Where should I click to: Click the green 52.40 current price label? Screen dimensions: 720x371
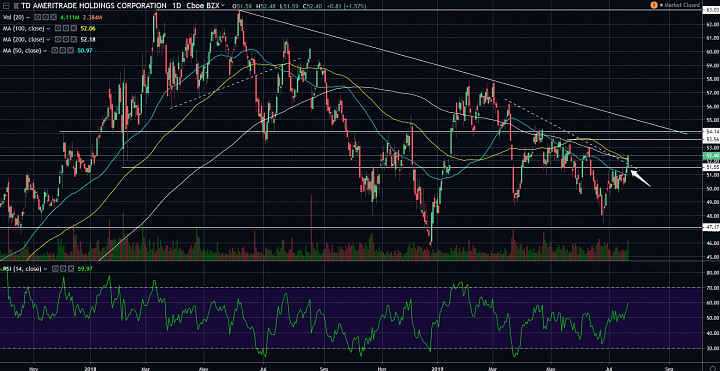(x=711, y=156)
